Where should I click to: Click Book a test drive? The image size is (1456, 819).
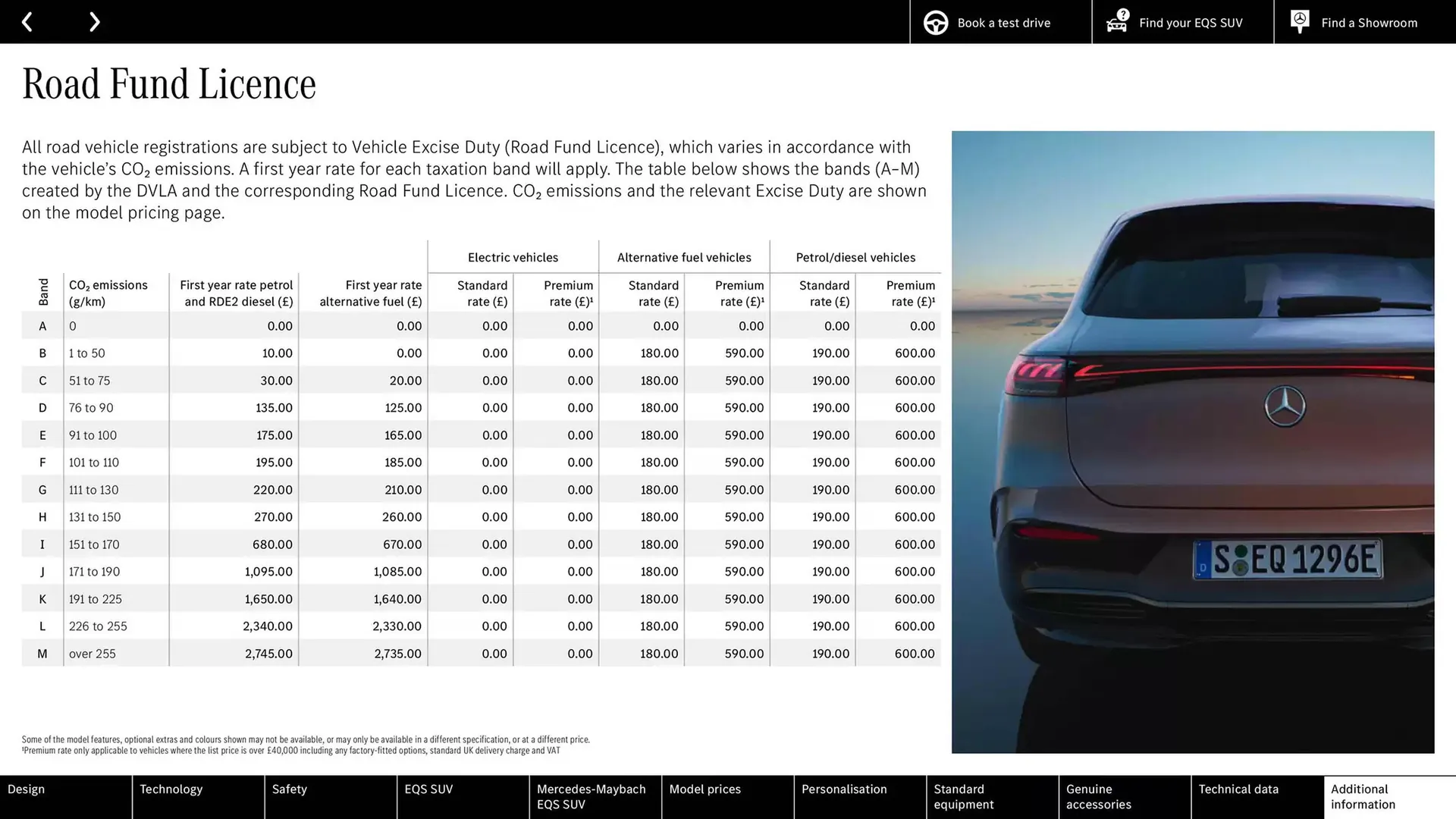click(x=1003, y=23)
